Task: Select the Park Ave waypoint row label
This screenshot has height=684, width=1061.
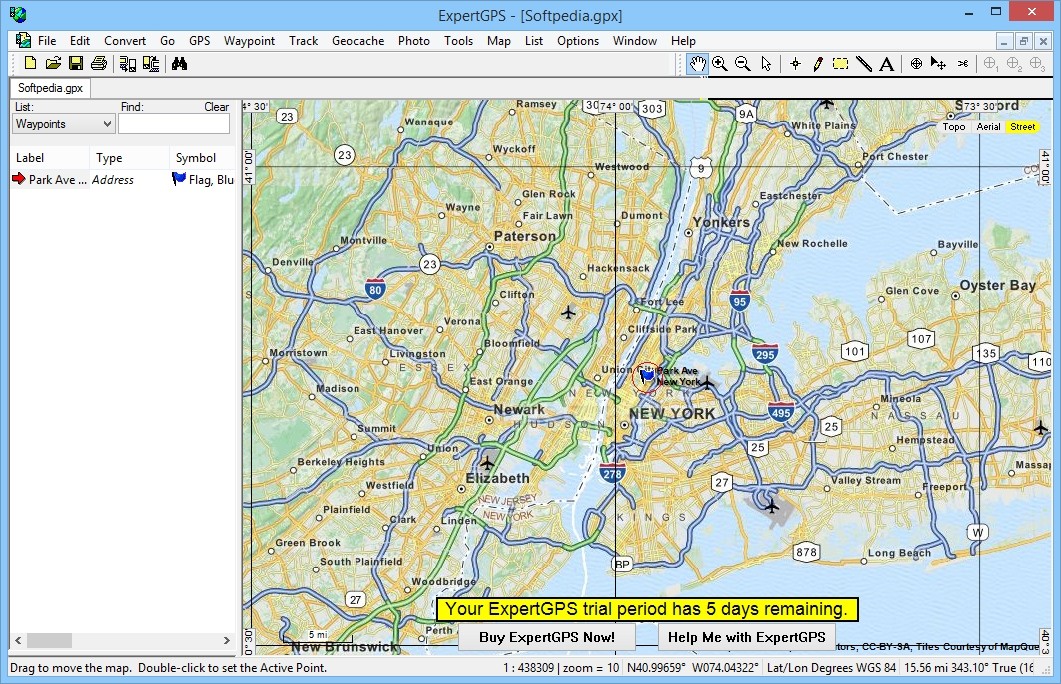Action: 58,179
